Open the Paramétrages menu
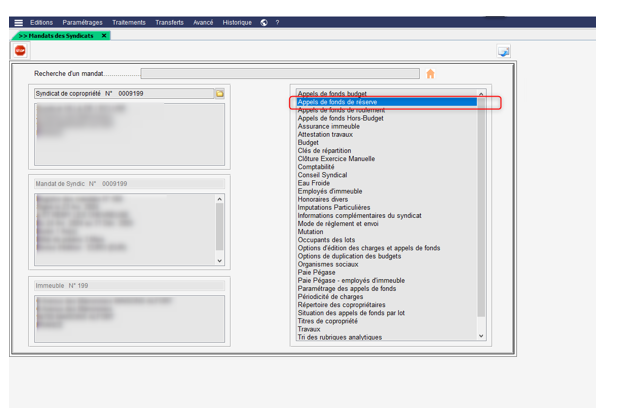 [82, 22]
